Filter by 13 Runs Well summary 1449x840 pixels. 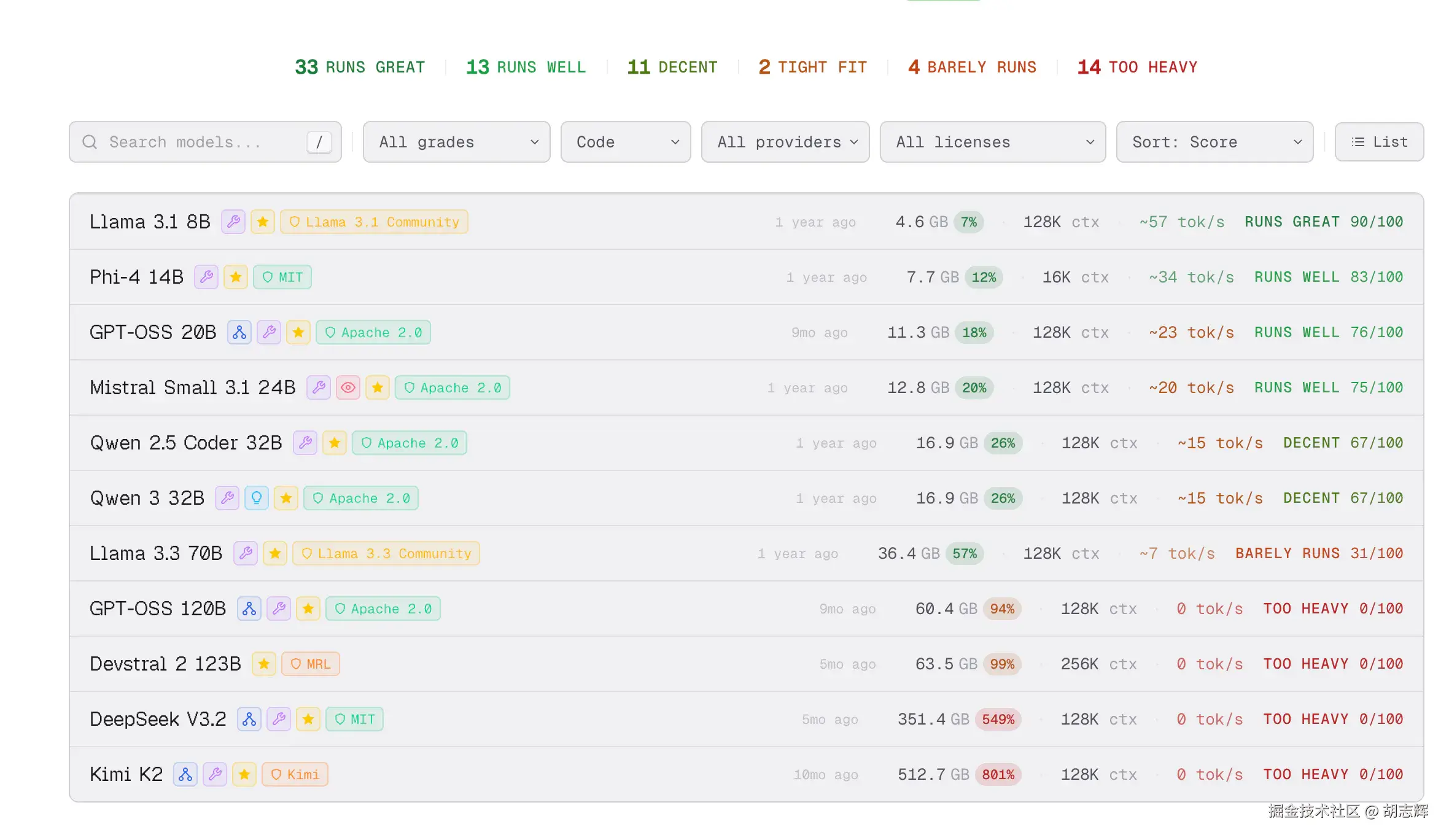click(526, 67)
